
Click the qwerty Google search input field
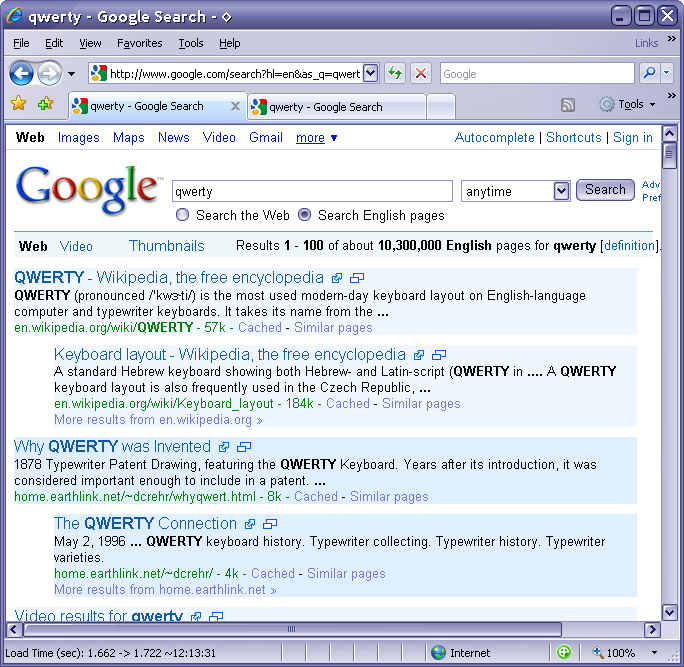pos(312,191)
